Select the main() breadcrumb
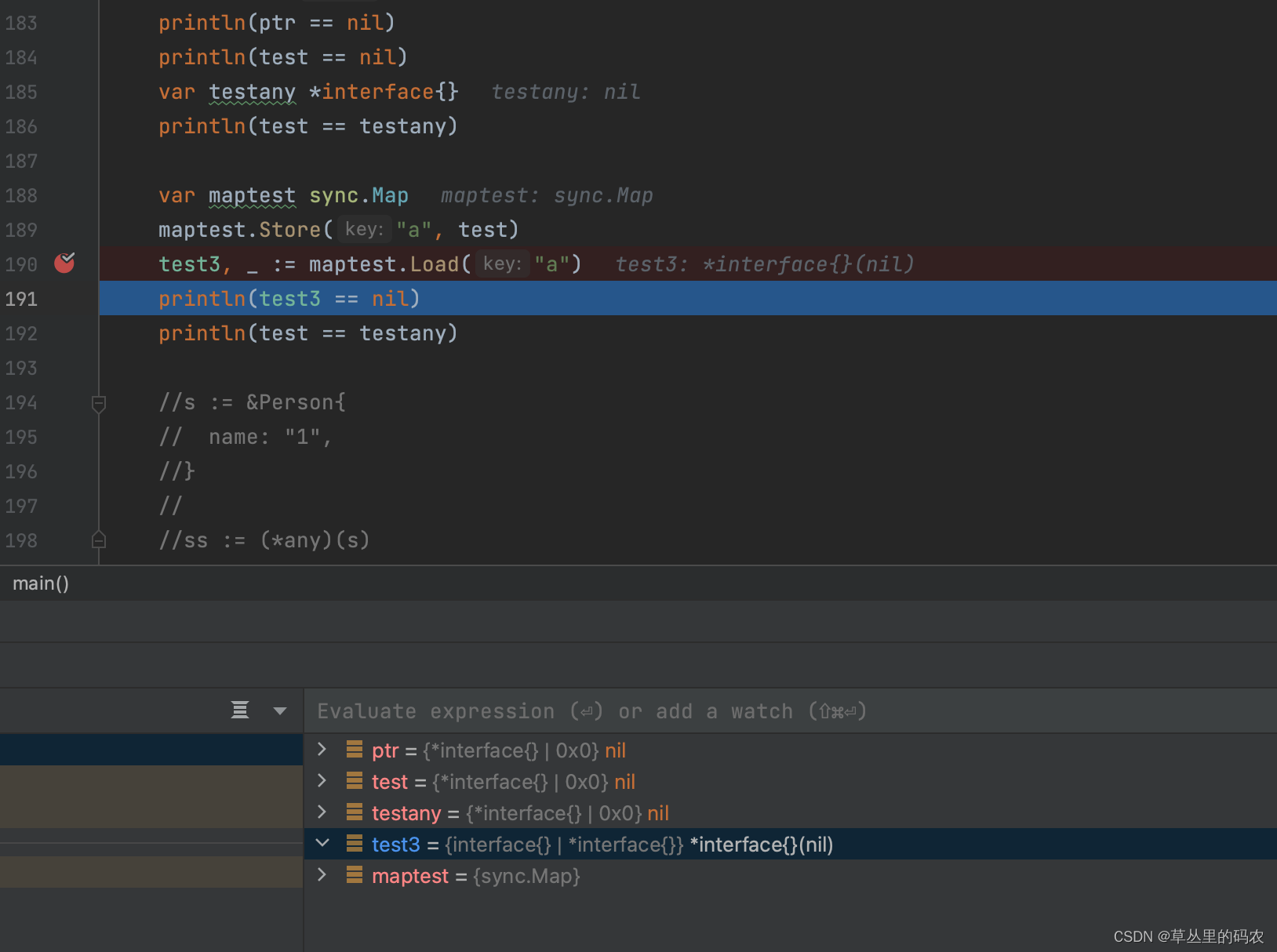Image resolution: width=1277 pixels, height=952 pixels. point(41,583)
